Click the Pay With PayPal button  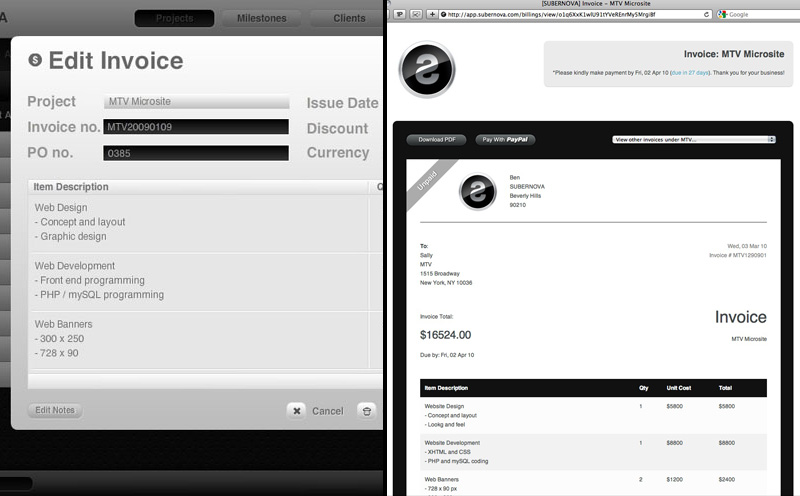505,140
